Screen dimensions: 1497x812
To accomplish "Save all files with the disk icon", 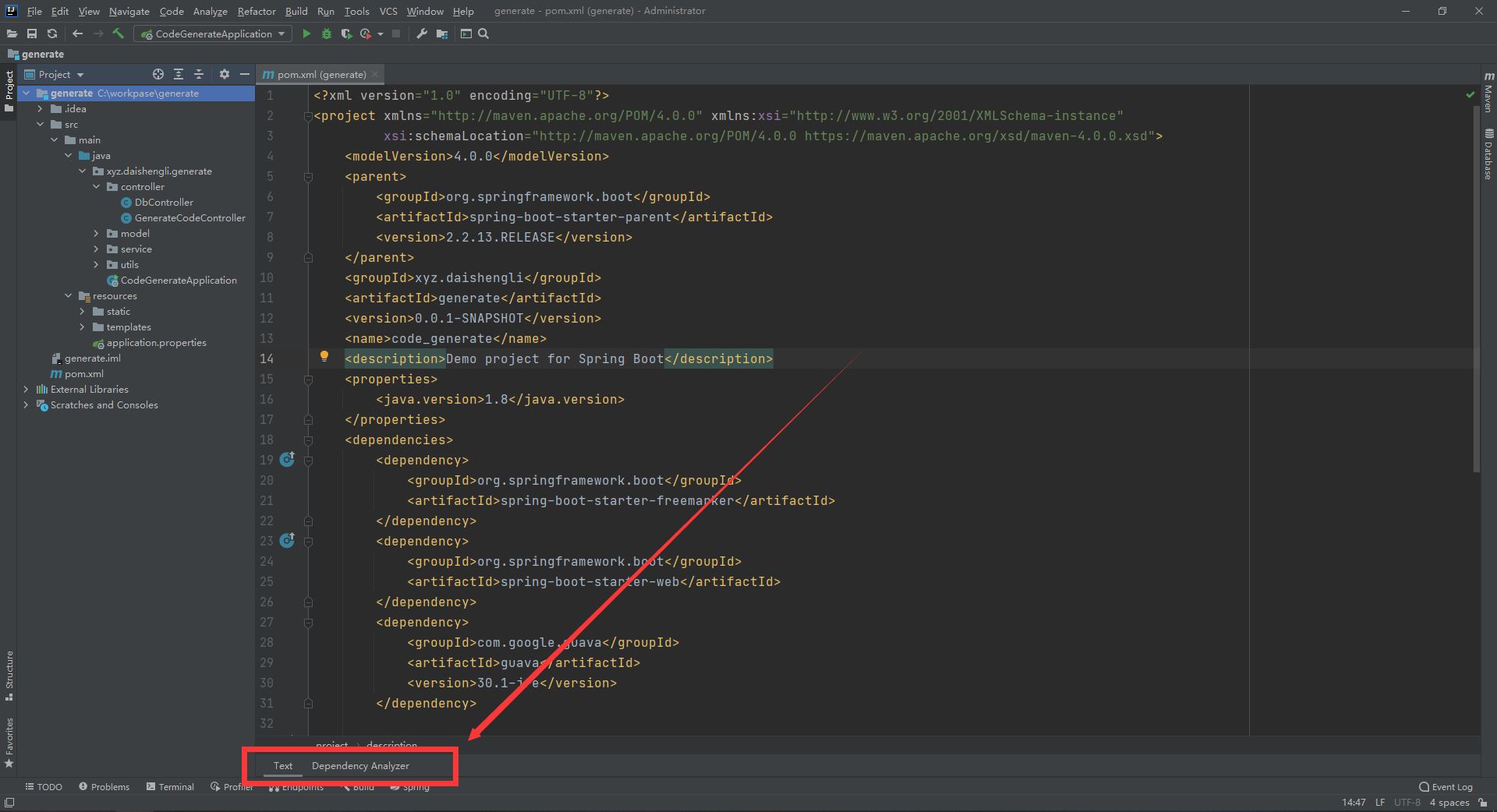I will 32,34.
